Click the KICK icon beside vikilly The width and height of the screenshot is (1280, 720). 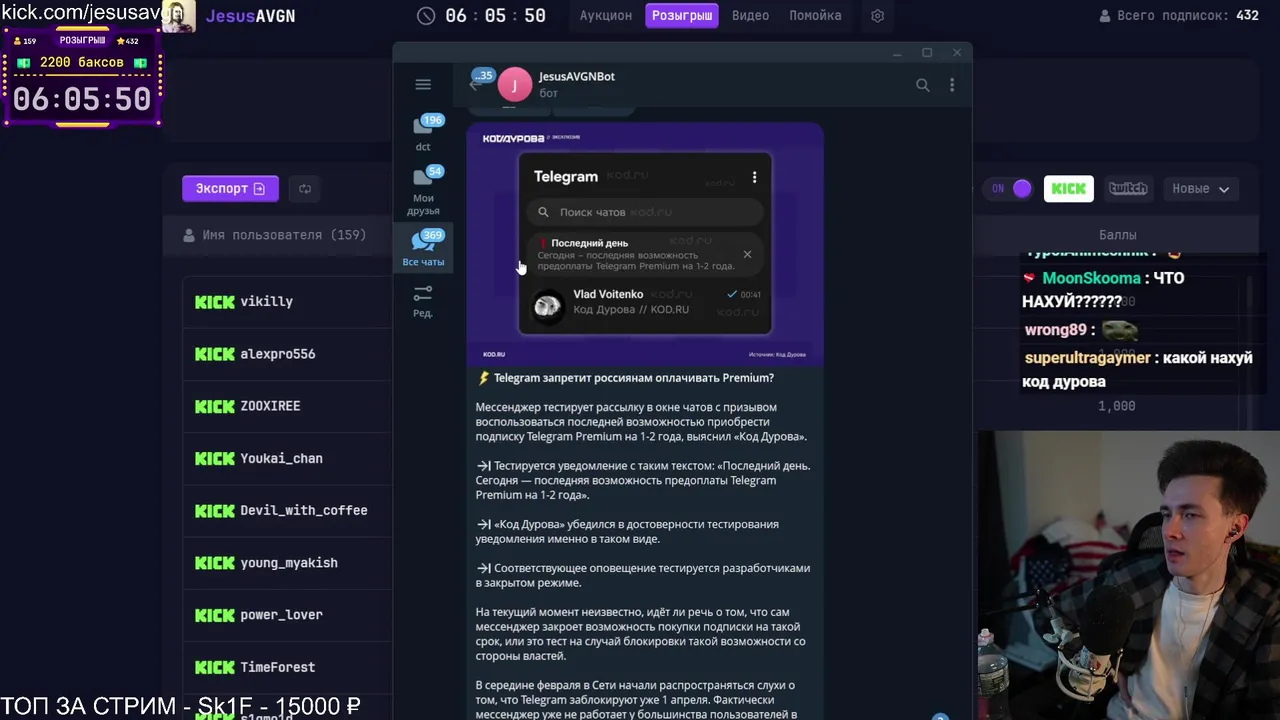[215, 301]
